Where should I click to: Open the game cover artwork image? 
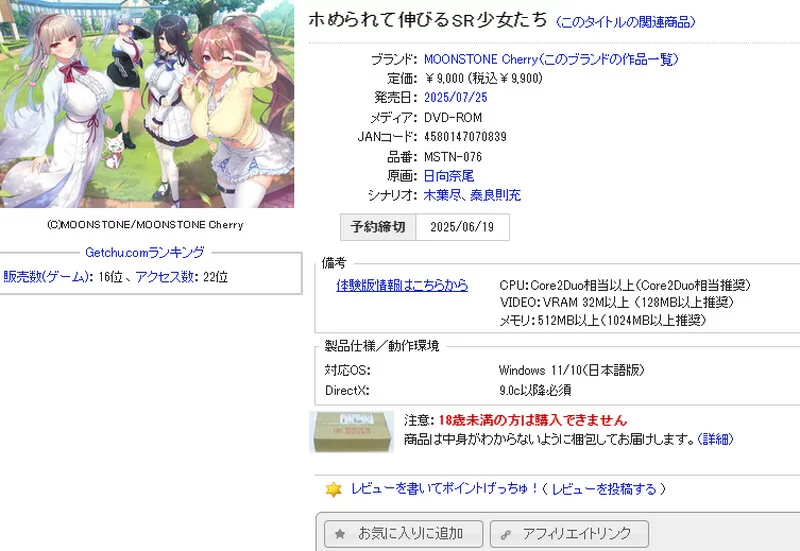[147, 104]
